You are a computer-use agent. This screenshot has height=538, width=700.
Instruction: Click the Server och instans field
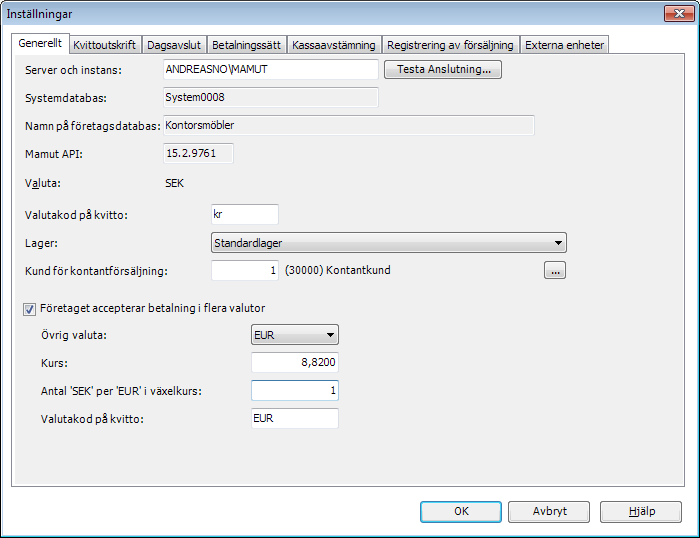click(x=271, y=70)
